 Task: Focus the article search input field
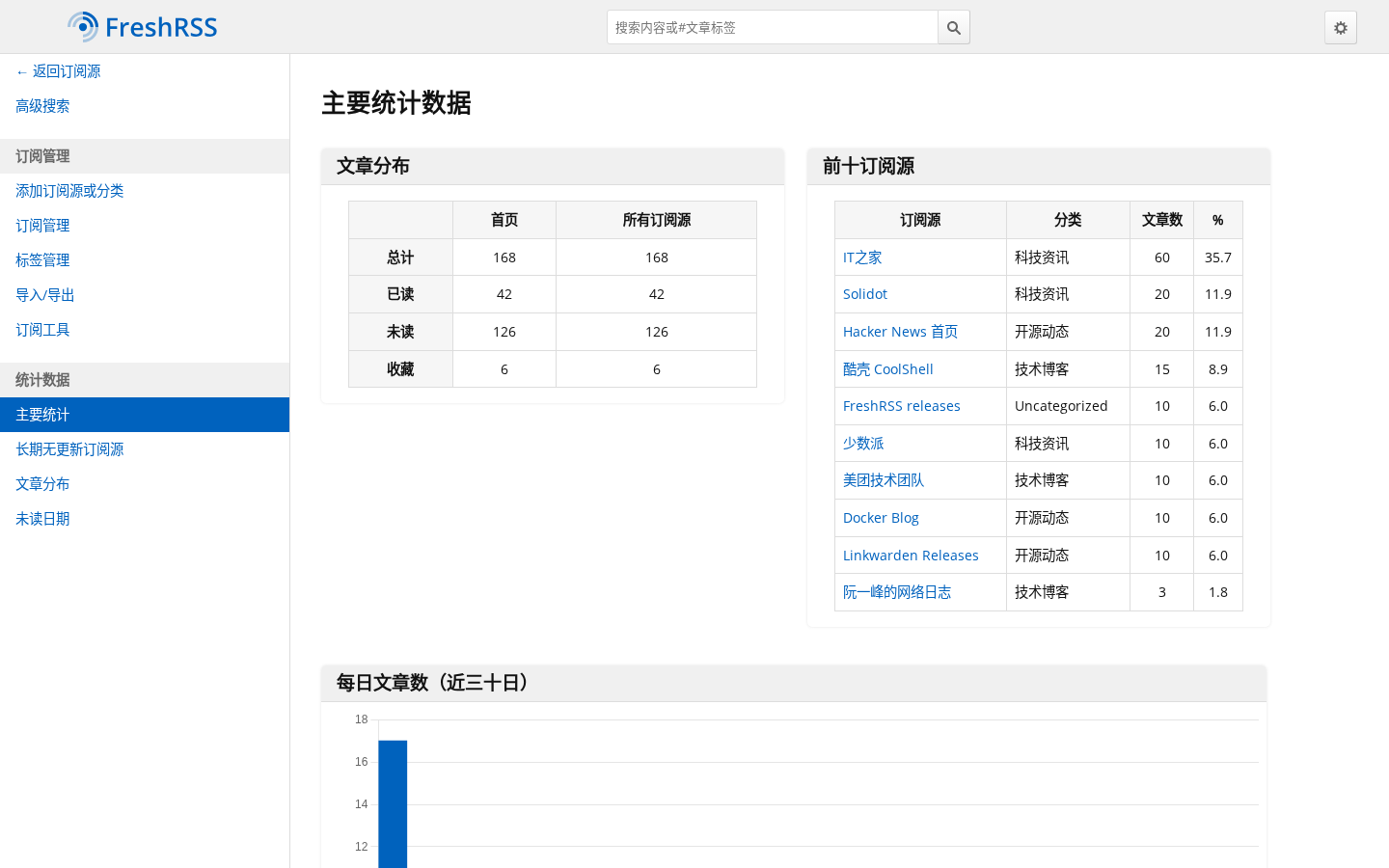(773, 27)
